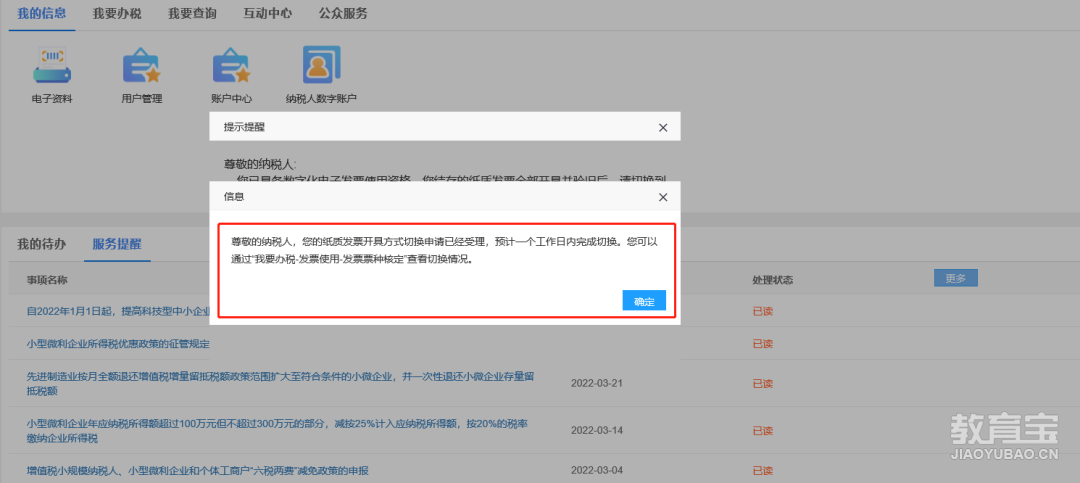Select the 服务提醒 tab
The height and width of the screenshot is (483, 1080).
click(117, 244)
